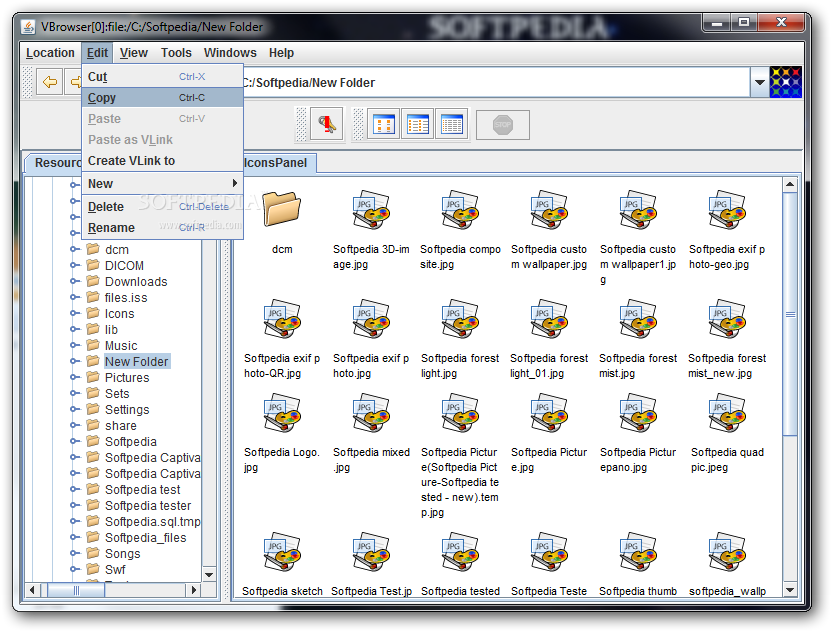Select Softpedia exif photo.jpg icon

click(x=371, y=318)
